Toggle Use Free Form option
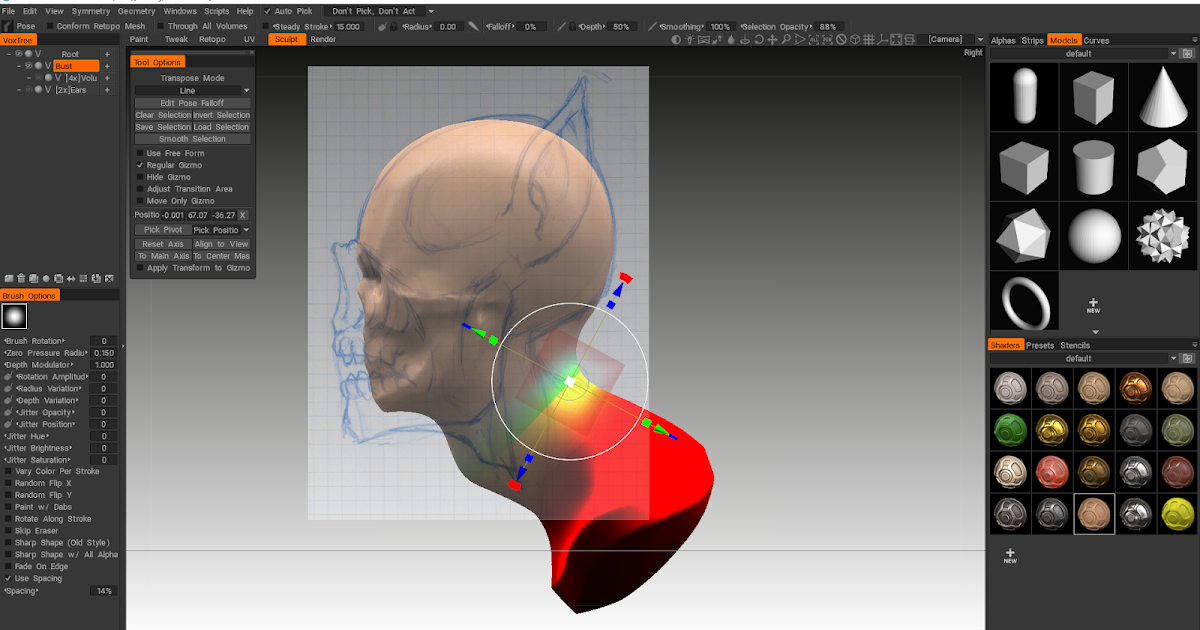 click(x=138, y=153)
